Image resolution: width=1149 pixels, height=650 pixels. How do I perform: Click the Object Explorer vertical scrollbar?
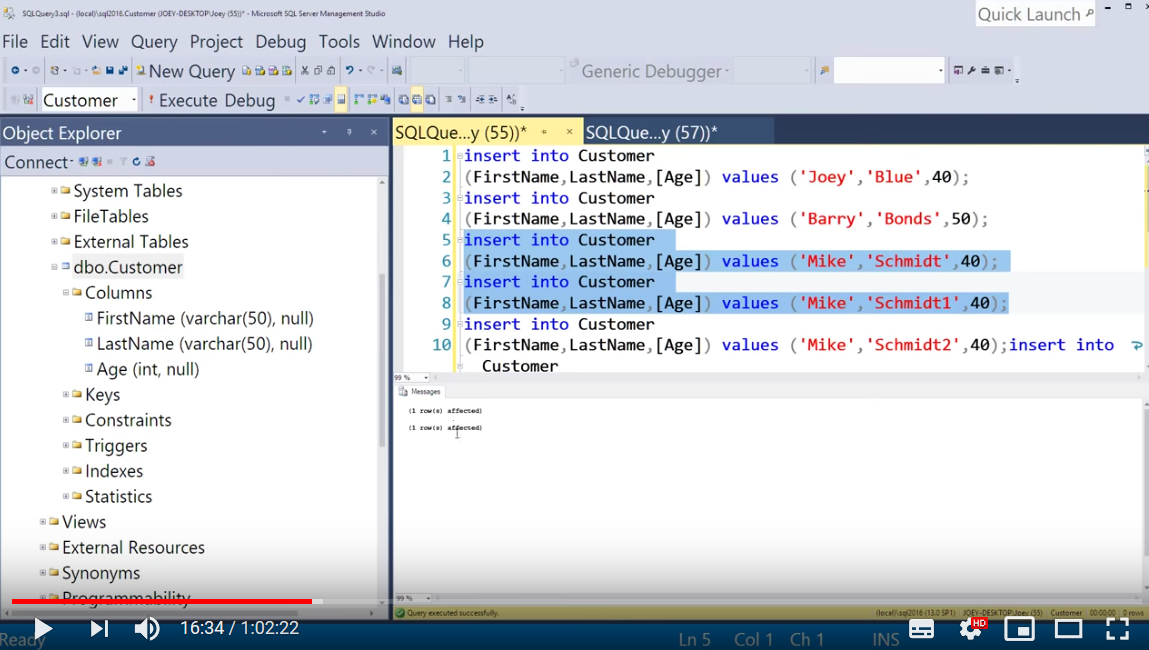point(382,359)
